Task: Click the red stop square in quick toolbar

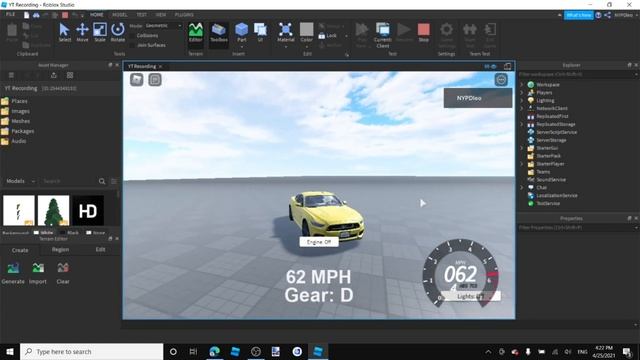Action: coord(65,15)
